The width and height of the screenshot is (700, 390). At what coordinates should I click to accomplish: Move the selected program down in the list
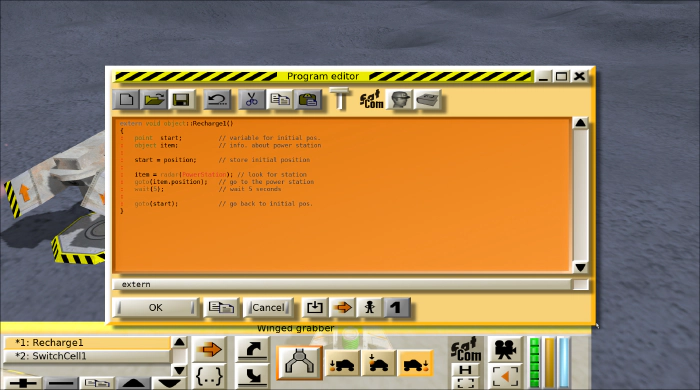(x=169, y=383)
